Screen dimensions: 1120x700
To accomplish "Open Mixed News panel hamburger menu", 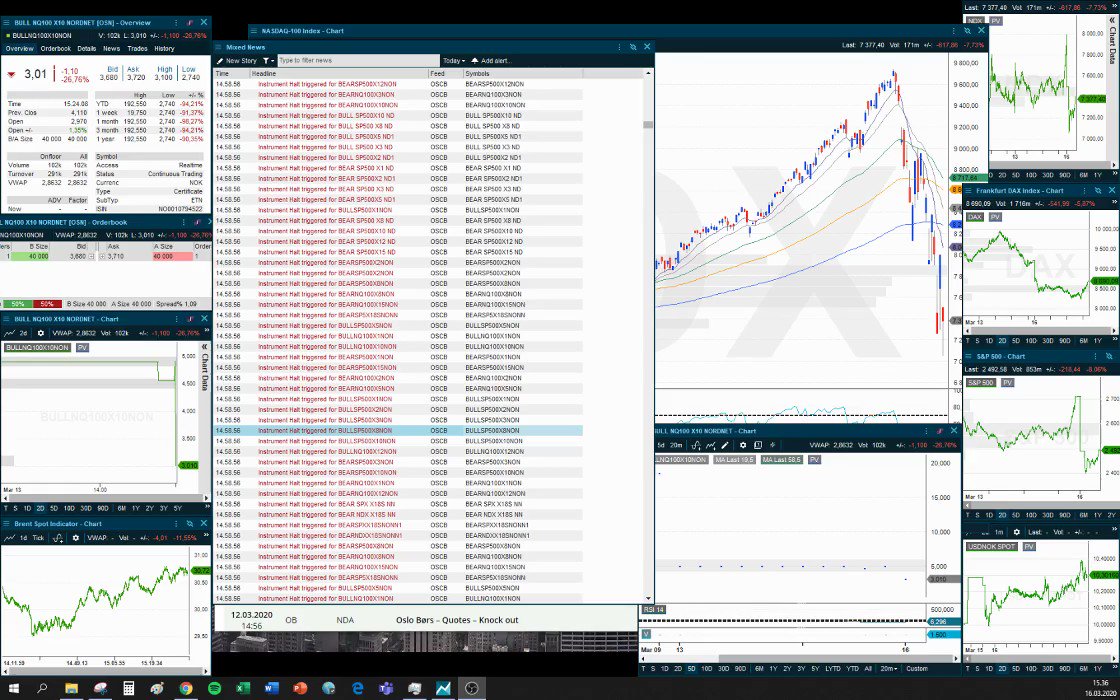I will (x=219, y=46).
